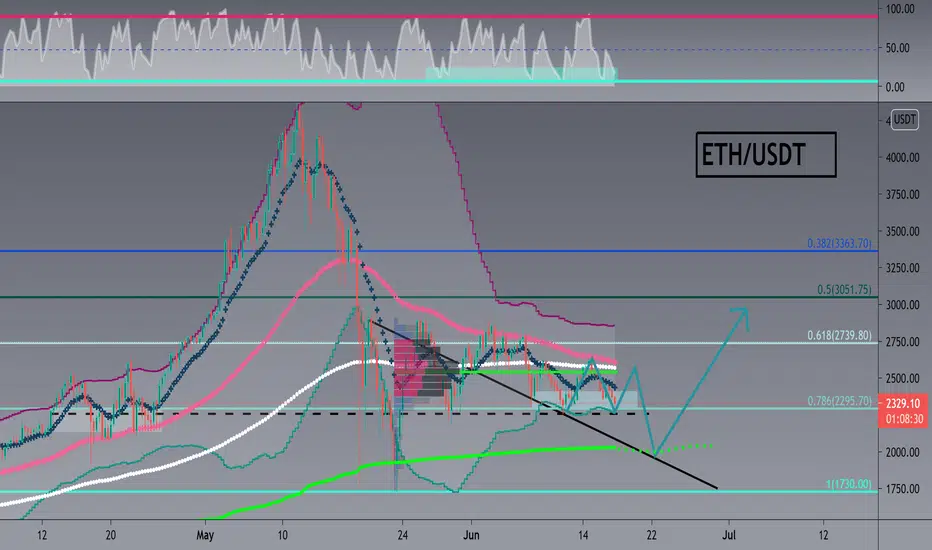The width and height of the screenshot is (932, 550).
Task: Click the 100.00 oscillator scale value
Action: click(x=900, y=9)
